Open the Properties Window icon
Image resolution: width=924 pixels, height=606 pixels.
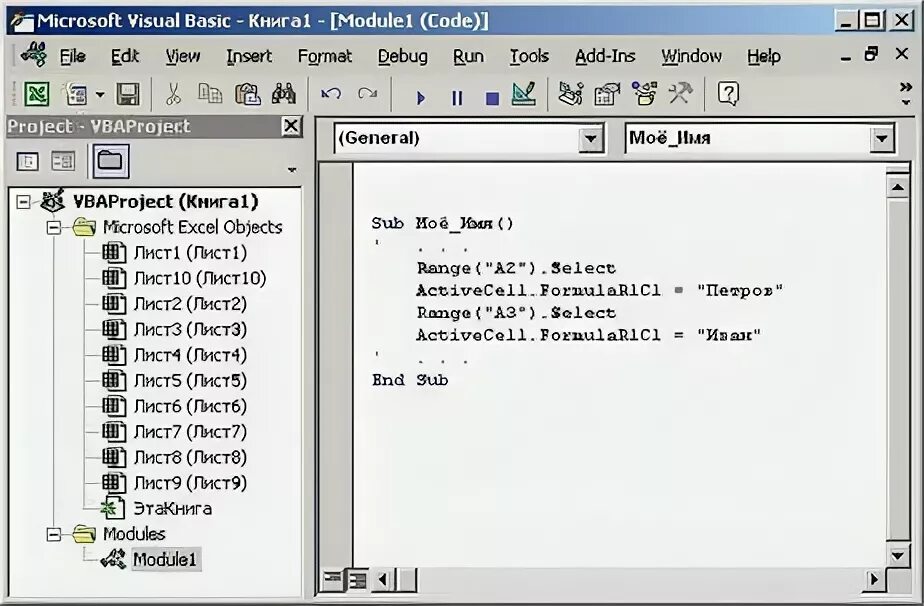tap(606, 95)
